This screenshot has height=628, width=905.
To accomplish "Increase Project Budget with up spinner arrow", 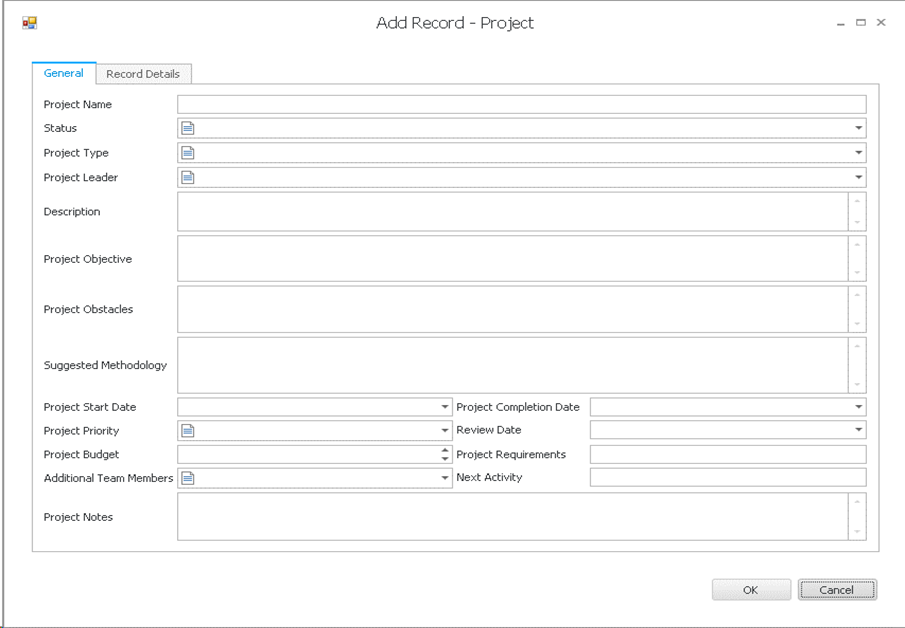I will point(445,450).
